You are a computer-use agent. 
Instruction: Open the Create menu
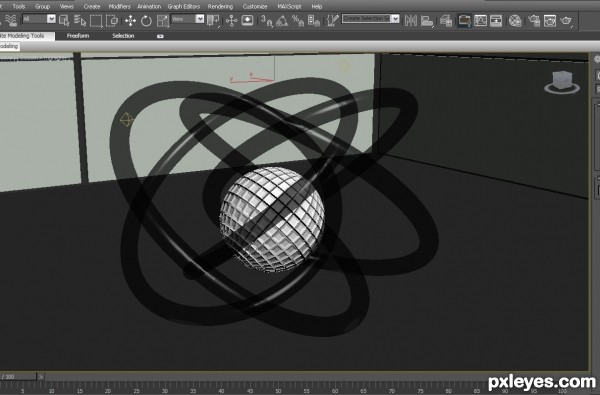tap(92, 7)
